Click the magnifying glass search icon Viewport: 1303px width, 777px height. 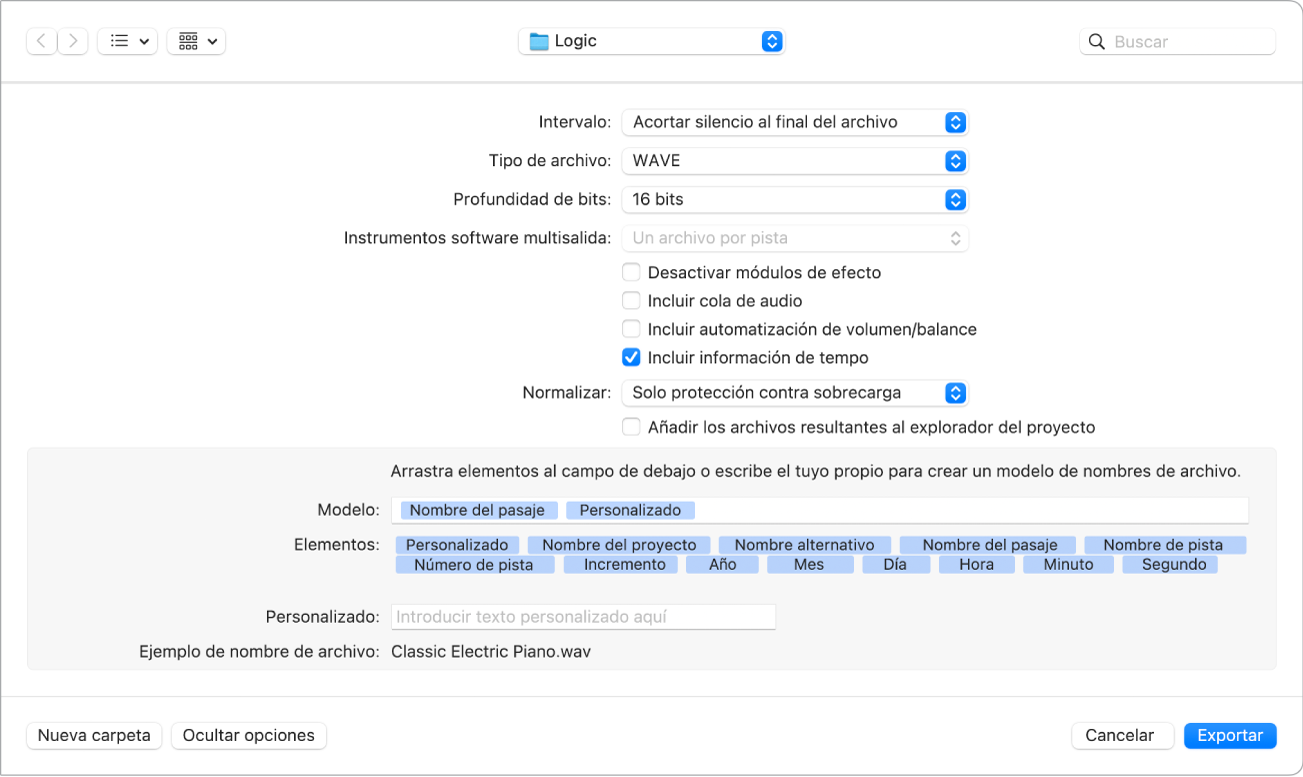[1097, 42]
